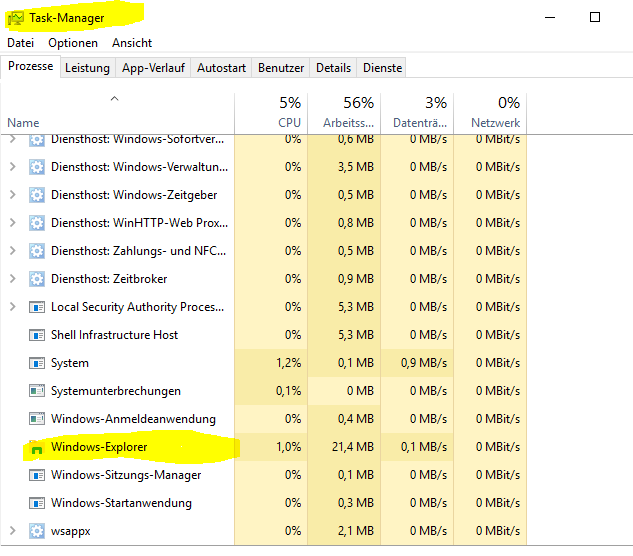Click the wsappx gear icon
The width and height of the screenshot is (633, 556).
coord(37,531)
